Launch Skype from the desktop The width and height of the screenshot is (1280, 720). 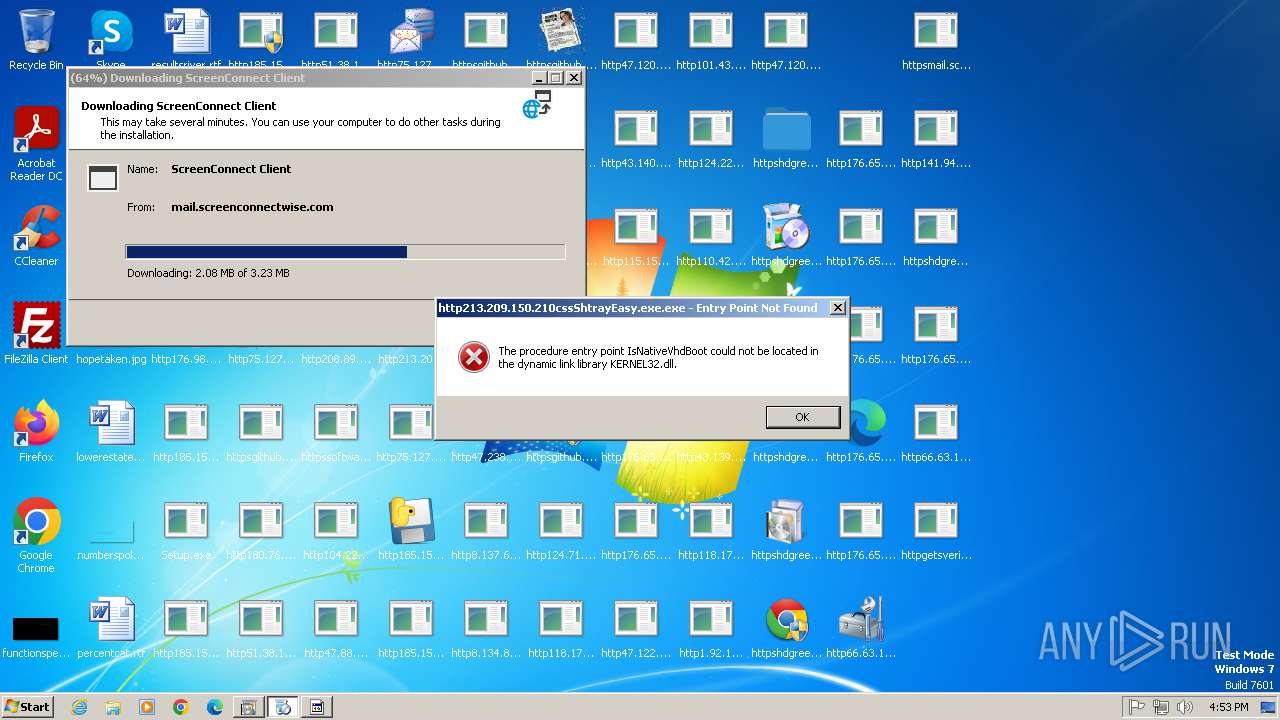pyautogui.click(x=111, y=40)
